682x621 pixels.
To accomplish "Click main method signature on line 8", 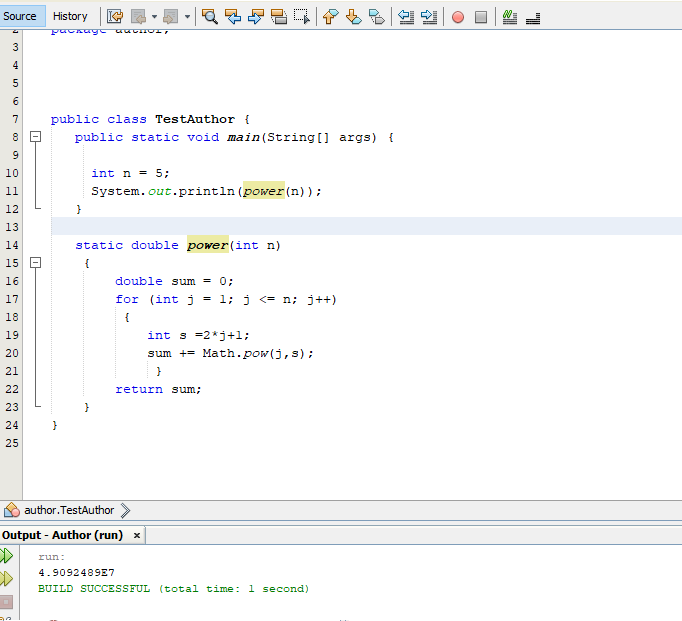I will click(x=234, y=137).
